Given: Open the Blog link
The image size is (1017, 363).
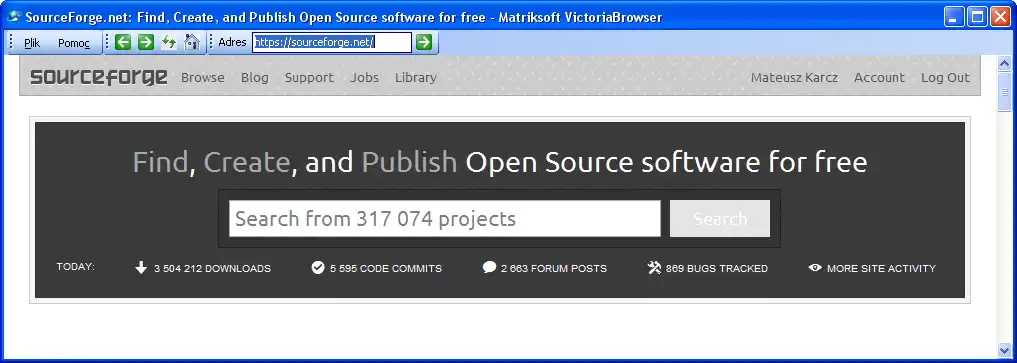Looking at the screenshot, I should [x=254, y=77].
